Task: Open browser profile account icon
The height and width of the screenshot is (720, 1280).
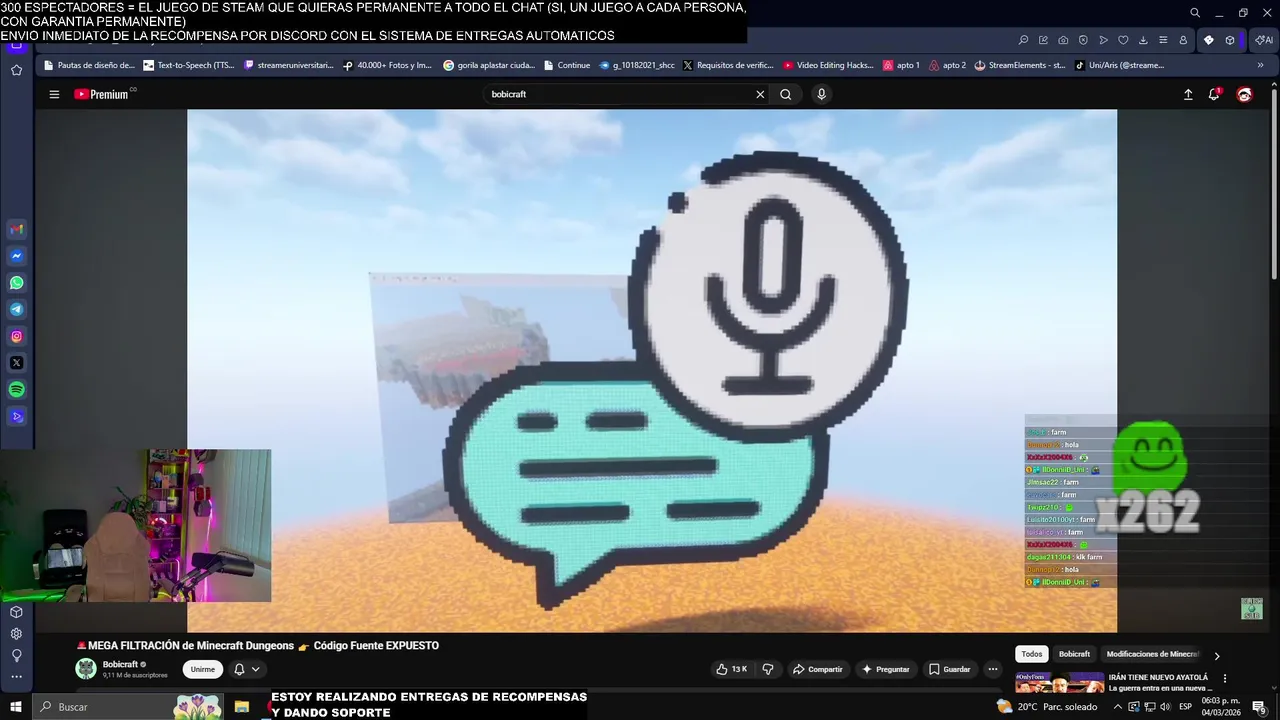Action: [1183, 40]
